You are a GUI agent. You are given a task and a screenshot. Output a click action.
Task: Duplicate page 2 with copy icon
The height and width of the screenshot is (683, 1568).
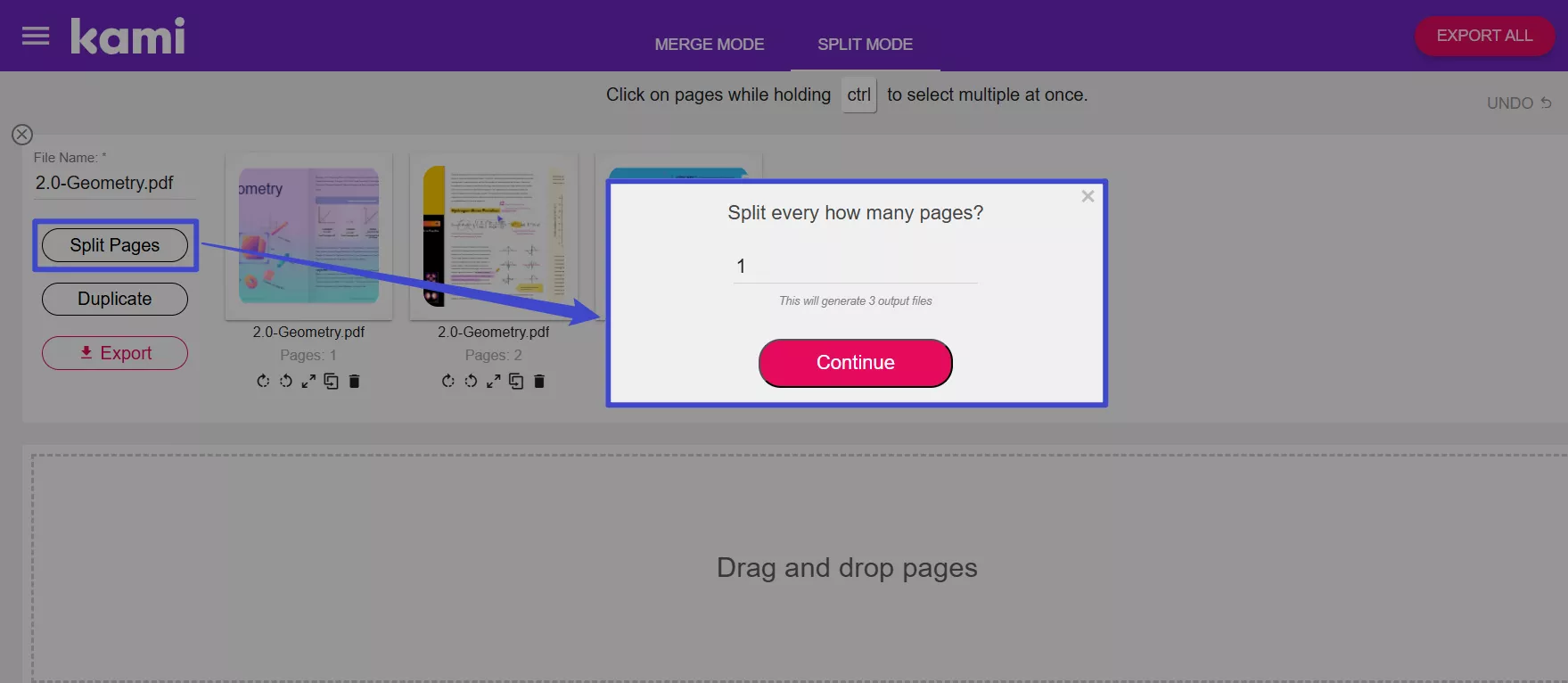(516, 381)
